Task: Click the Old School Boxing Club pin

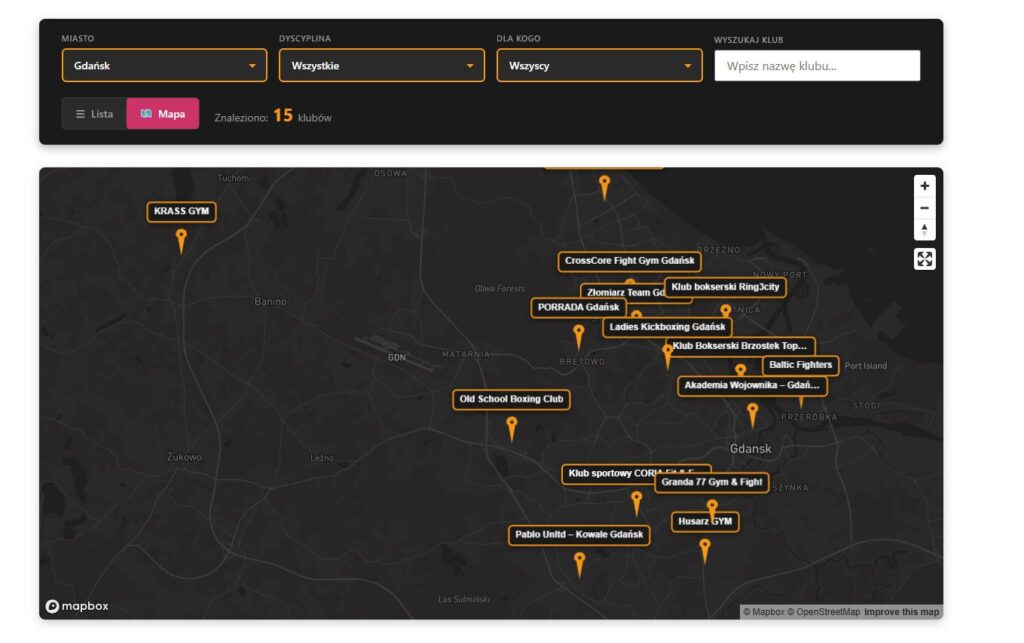Action: tap(512, 429)
